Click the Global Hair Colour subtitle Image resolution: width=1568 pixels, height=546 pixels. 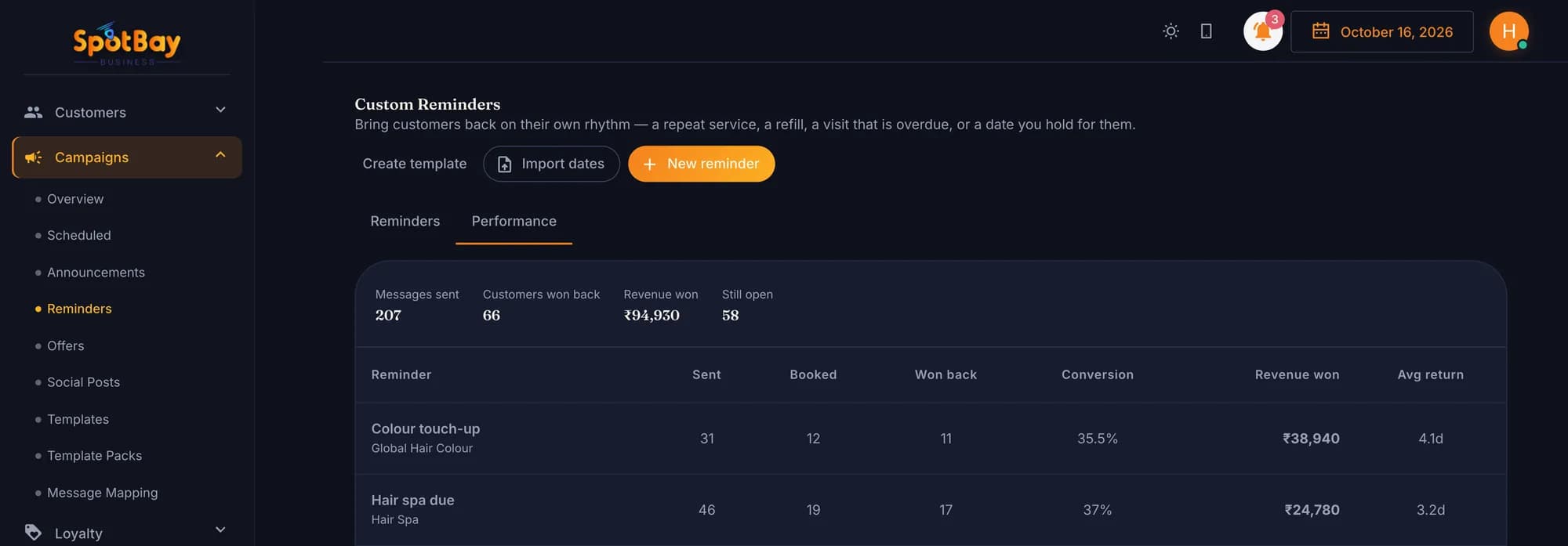(422, 448)
